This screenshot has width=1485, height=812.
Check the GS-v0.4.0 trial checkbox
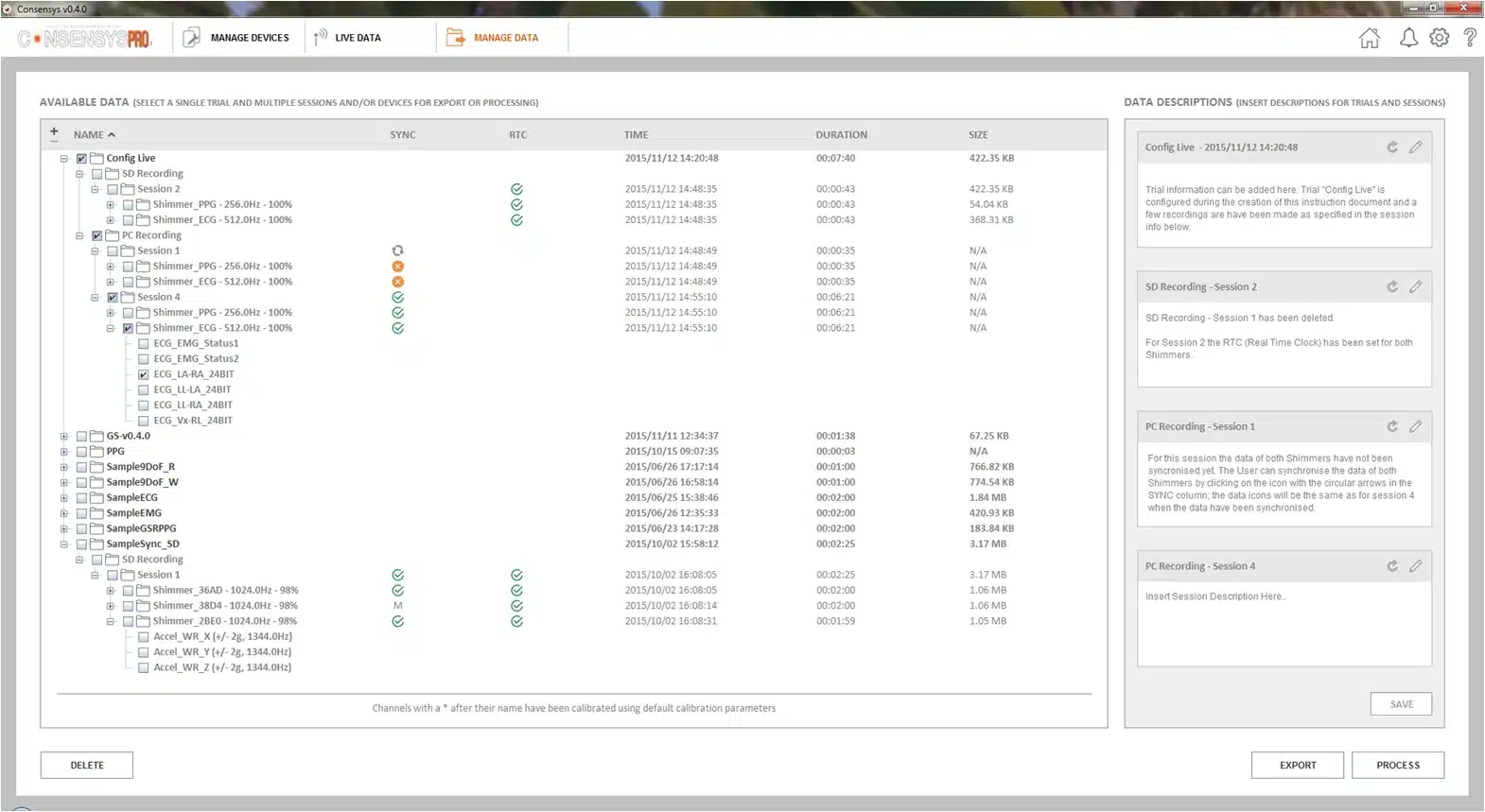click(81, 437)
